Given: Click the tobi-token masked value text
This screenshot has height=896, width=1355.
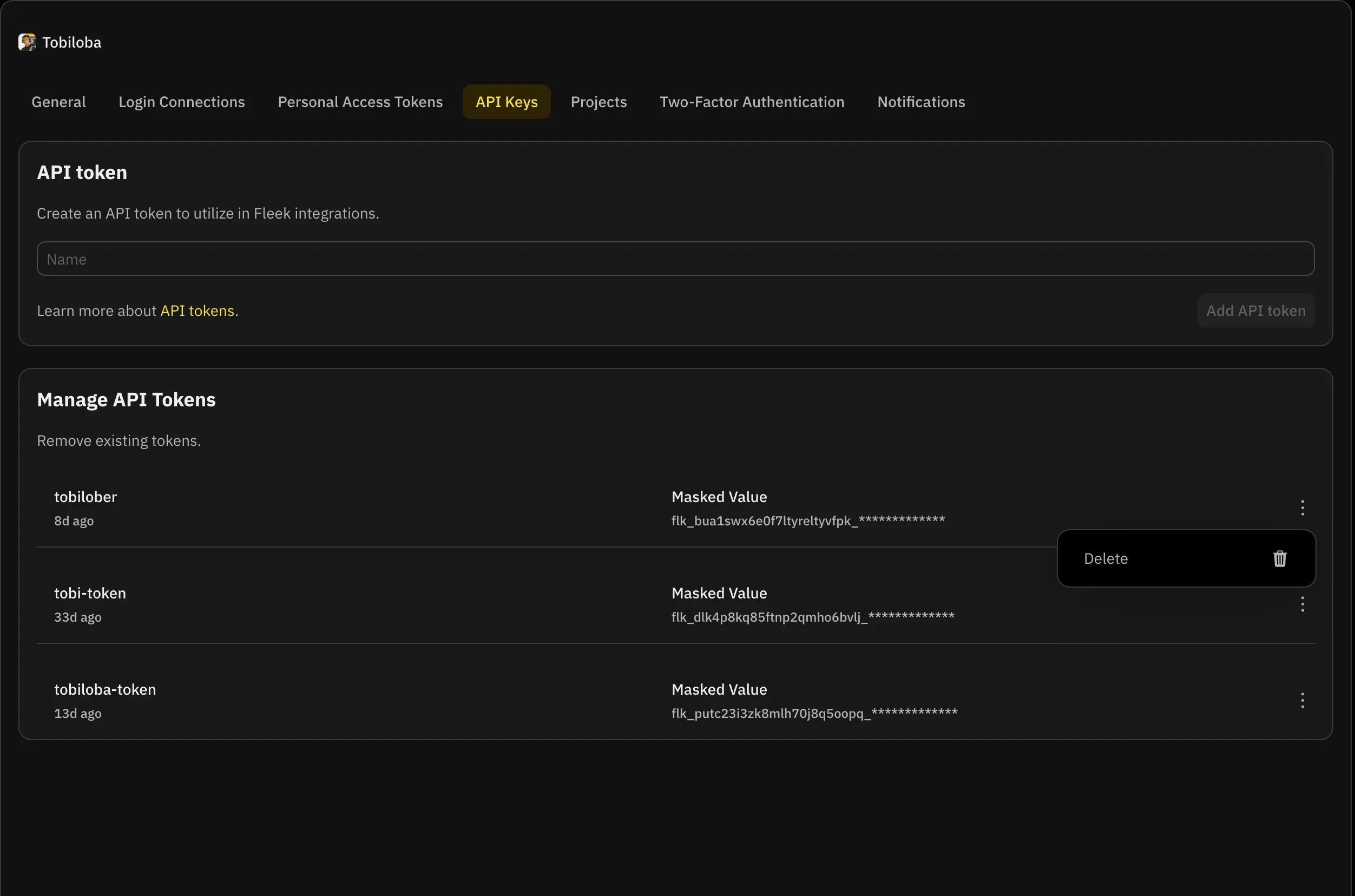Looking at the screenshot, I should tap(813, 617).
